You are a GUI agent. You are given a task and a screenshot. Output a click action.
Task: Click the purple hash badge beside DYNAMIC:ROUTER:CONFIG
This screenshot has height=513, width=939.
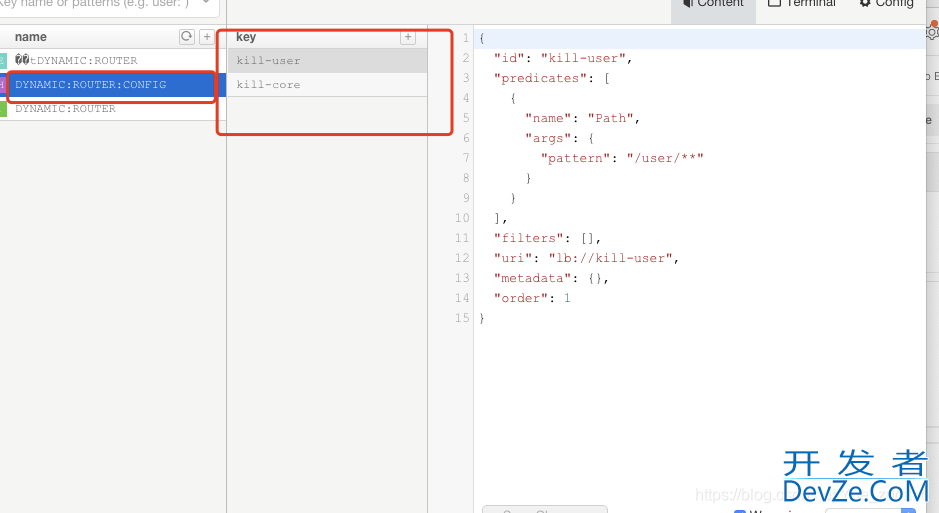click(x=3, y=84)
